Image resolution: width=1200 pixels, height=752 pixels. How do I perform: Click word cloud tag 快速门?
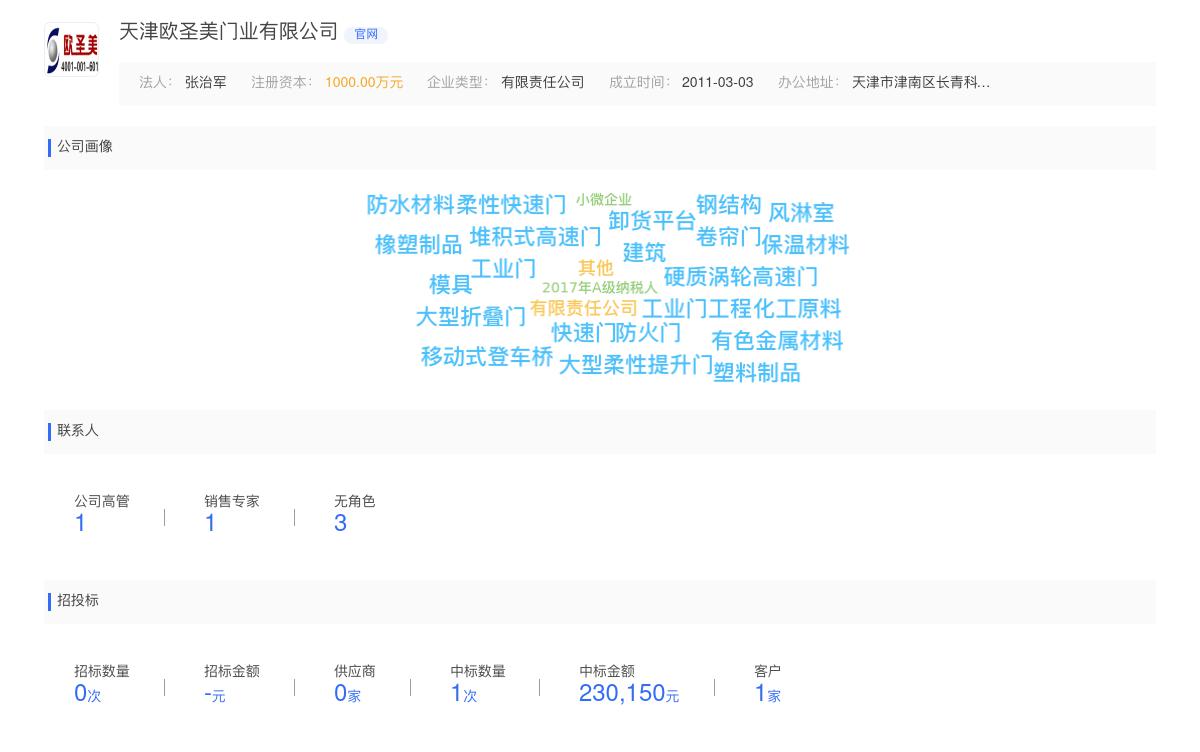[x=584, y=333]
